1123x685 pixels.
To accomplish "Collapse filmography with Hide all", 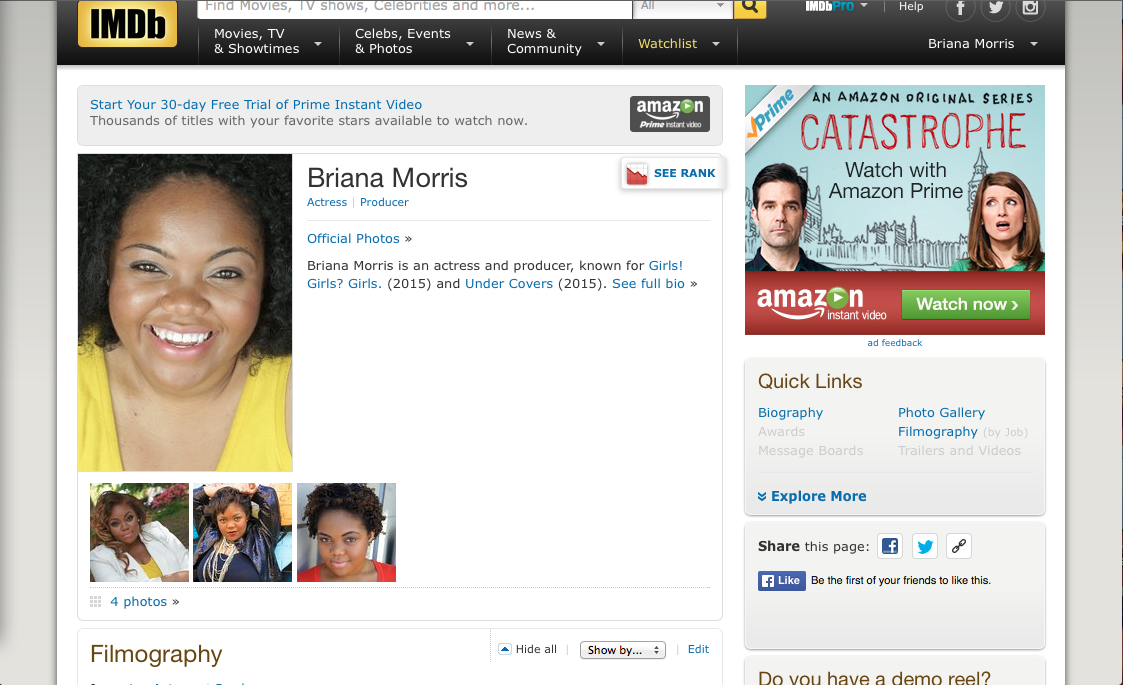I will point(528,649).
